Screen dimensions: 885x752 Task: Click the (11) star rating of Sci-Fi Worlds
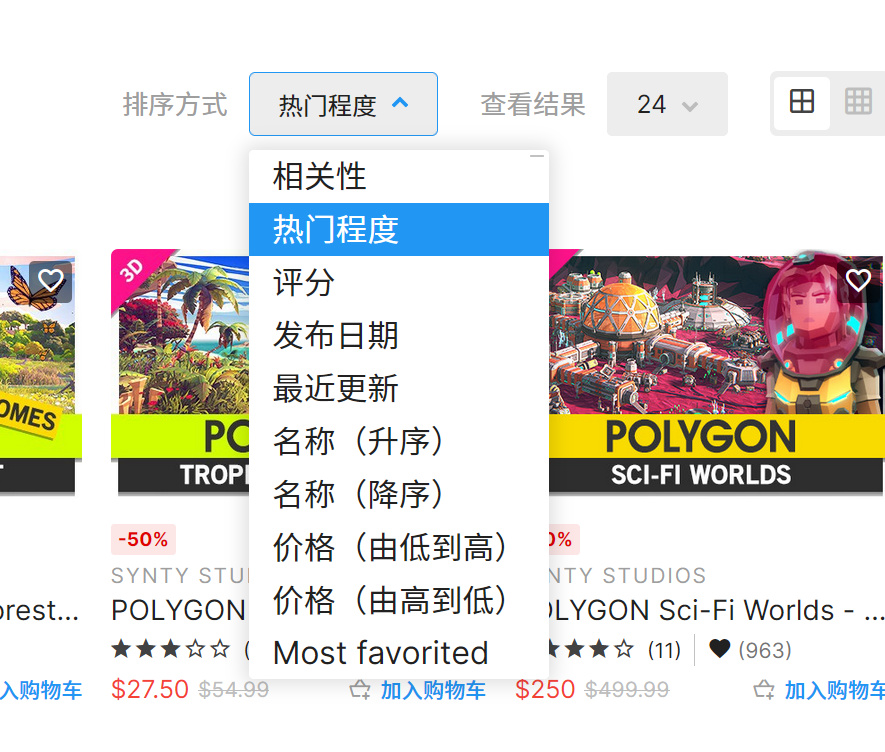point(614,650)
